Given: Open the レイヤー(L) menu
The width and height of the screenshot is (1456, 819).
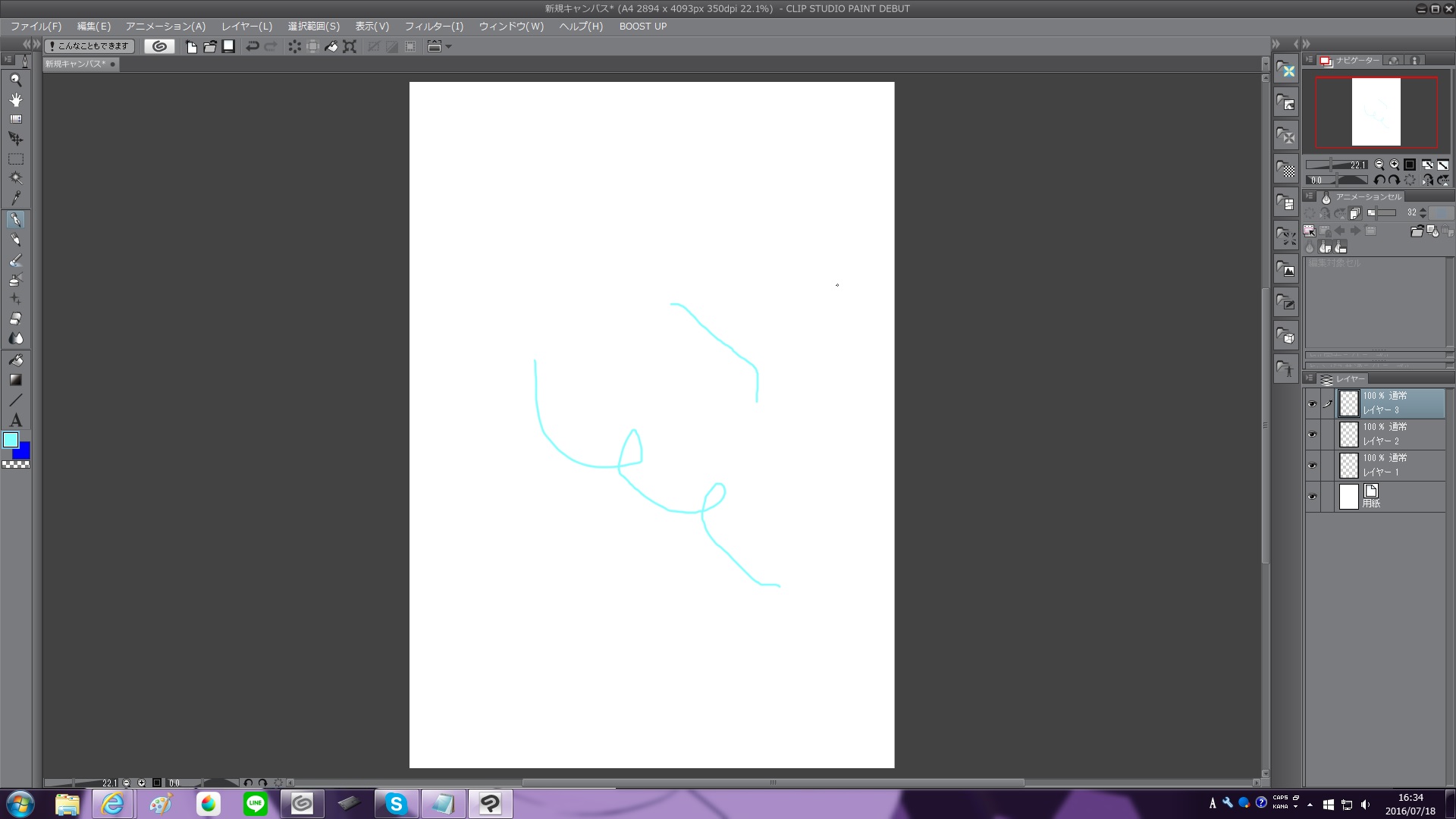Looking at the screenshot, I should pyautogui.click(x=246, y=27).
